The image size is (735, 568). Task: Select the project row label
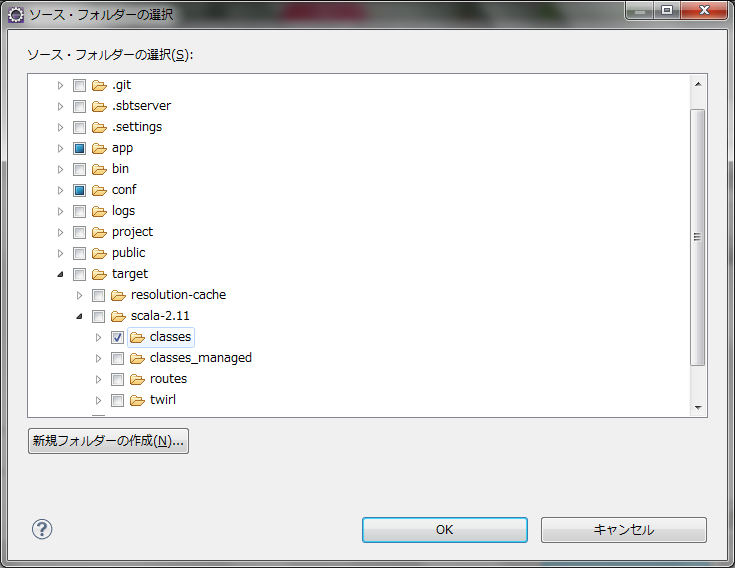click(132, 232)
